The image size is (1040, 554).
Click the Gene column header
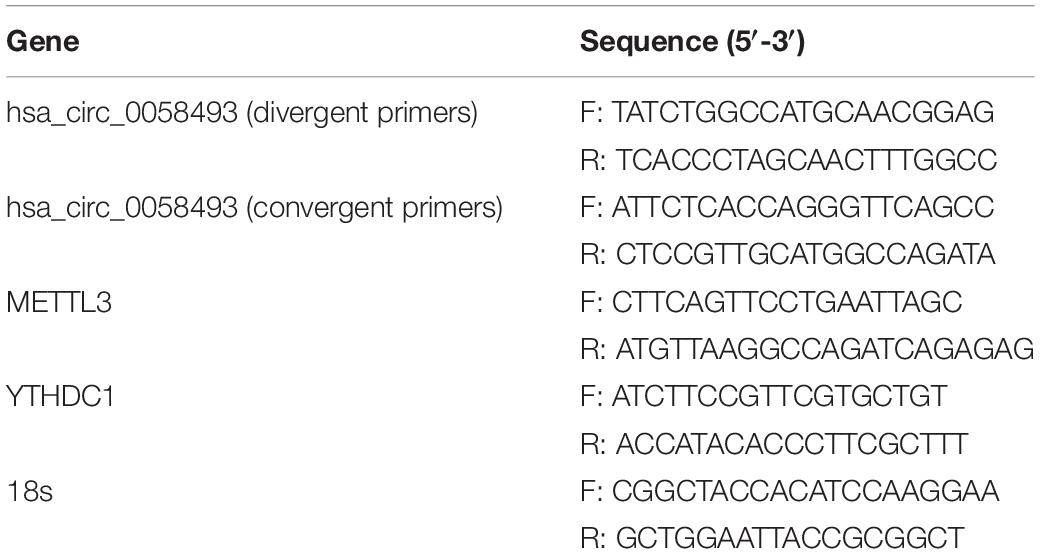coord(42,41)
